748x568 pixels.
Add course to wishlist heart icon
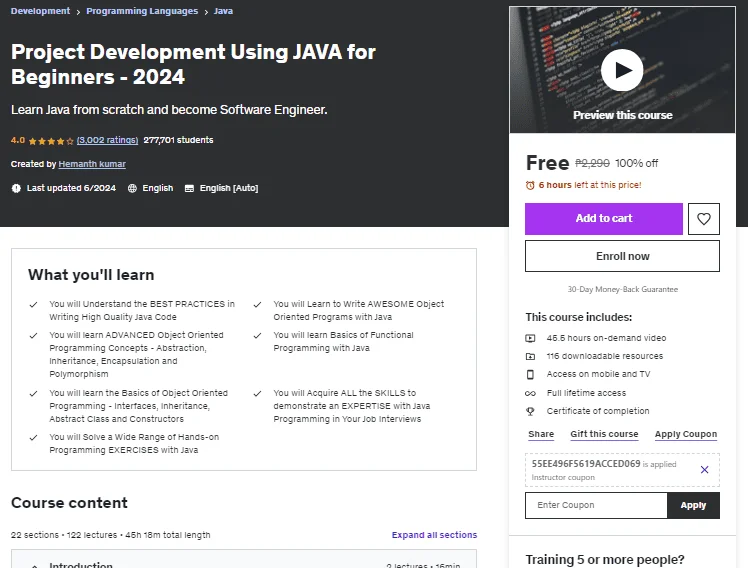tap(704, 219)
